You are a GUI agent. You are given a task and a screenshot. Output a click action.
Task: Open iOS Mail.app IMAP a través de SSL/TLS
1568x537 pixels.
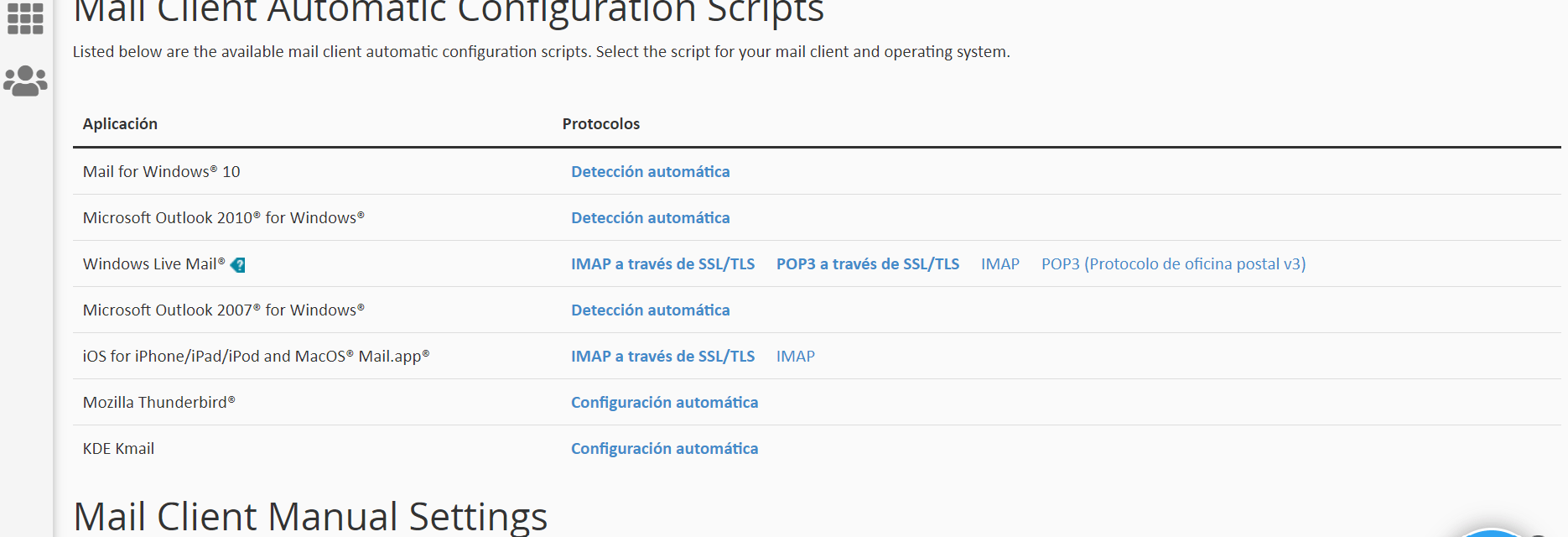click(x=662, y=356)
